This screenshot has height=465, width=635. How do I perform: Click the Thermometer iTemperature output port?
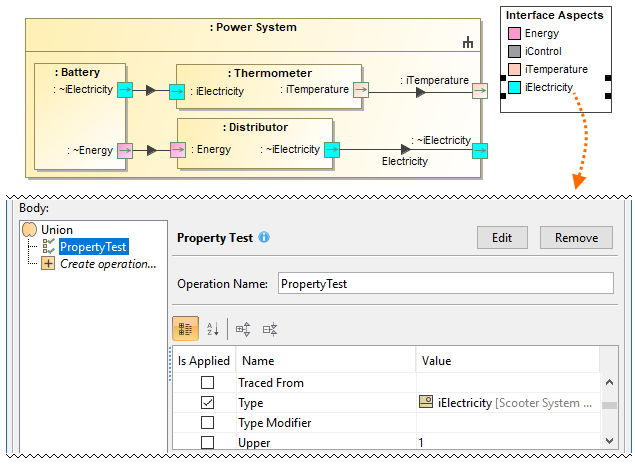coord(361,90)
